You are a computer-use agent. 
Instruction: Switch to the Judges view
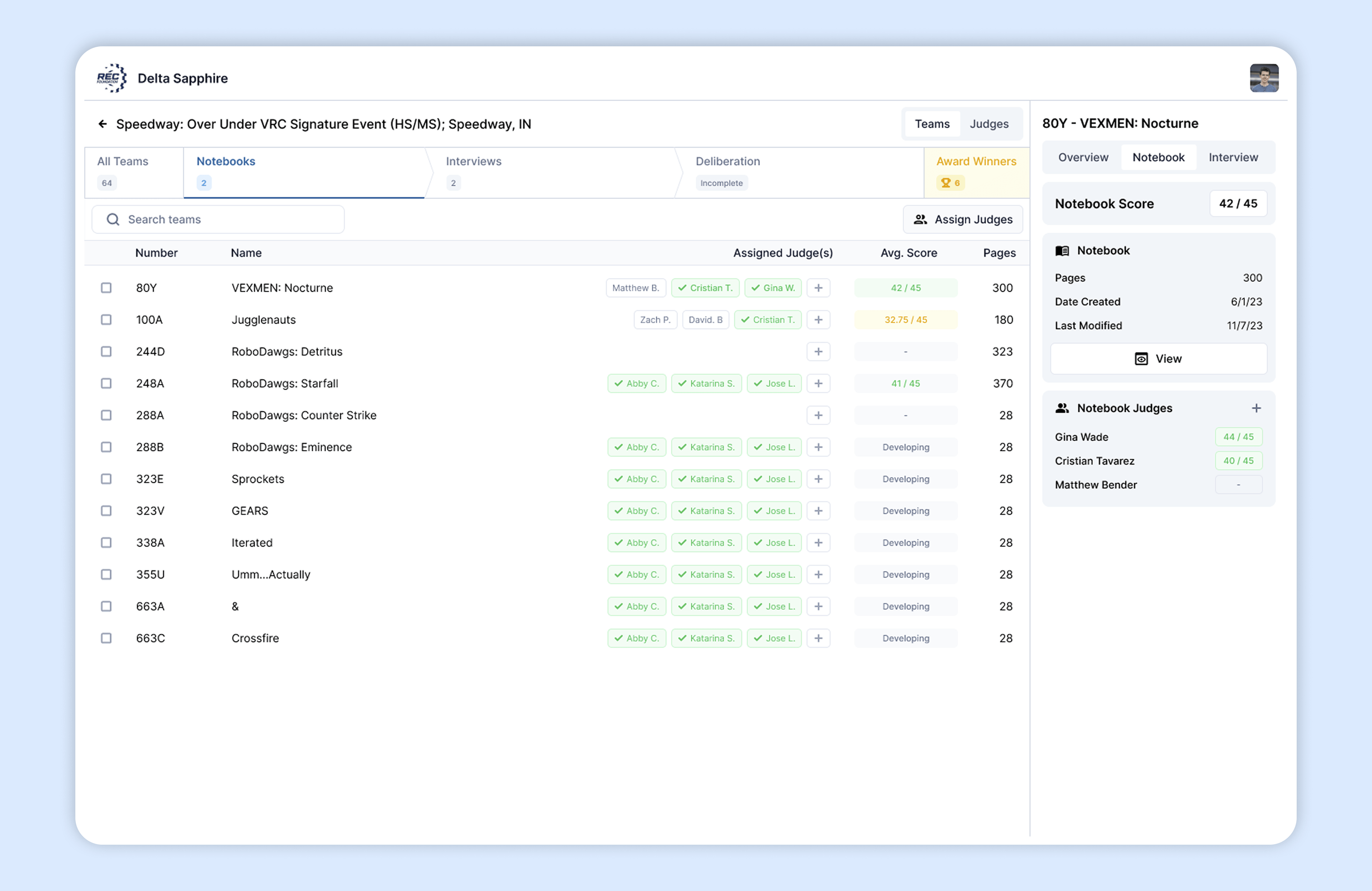[x=989, y=124]
